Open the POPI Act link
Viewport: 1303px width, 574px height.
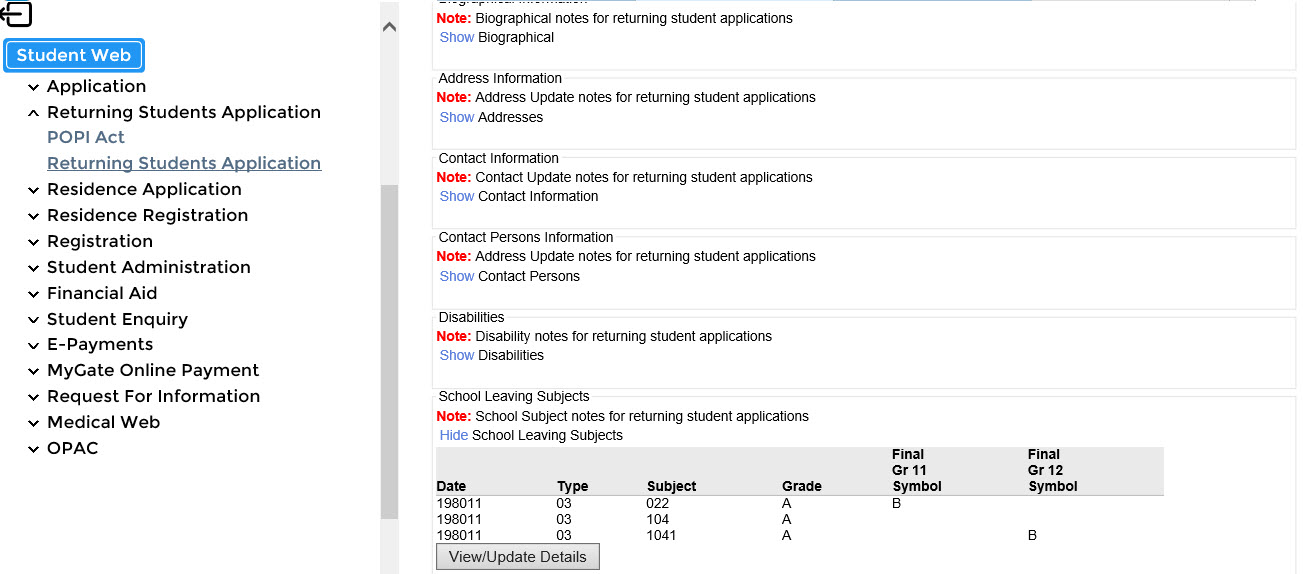[86, 138]
